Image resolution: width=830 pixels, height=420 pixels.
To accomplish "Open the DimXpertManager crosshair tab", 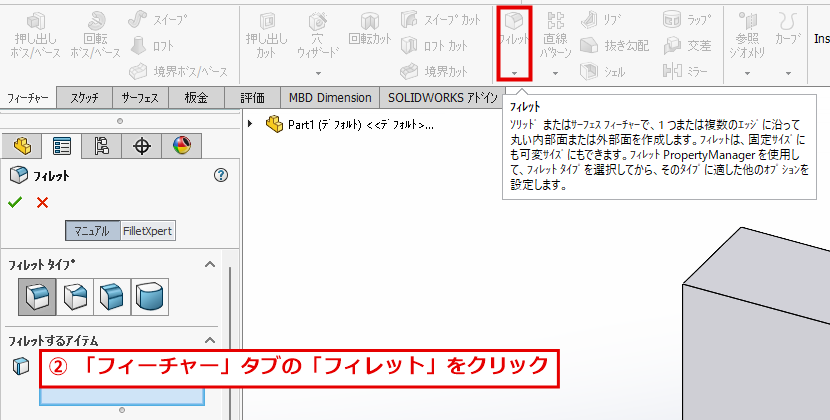I will 142,146.
